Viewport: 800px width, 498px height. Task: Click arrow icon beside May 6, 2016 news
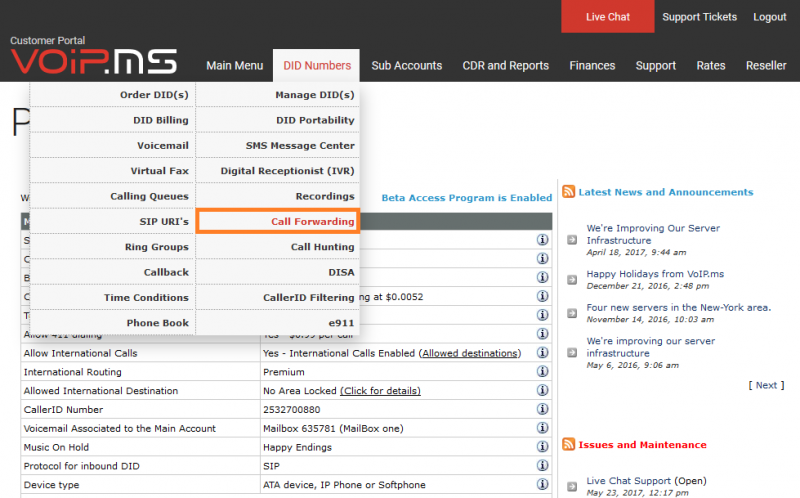pyautogui.click(x=572, y=353)
